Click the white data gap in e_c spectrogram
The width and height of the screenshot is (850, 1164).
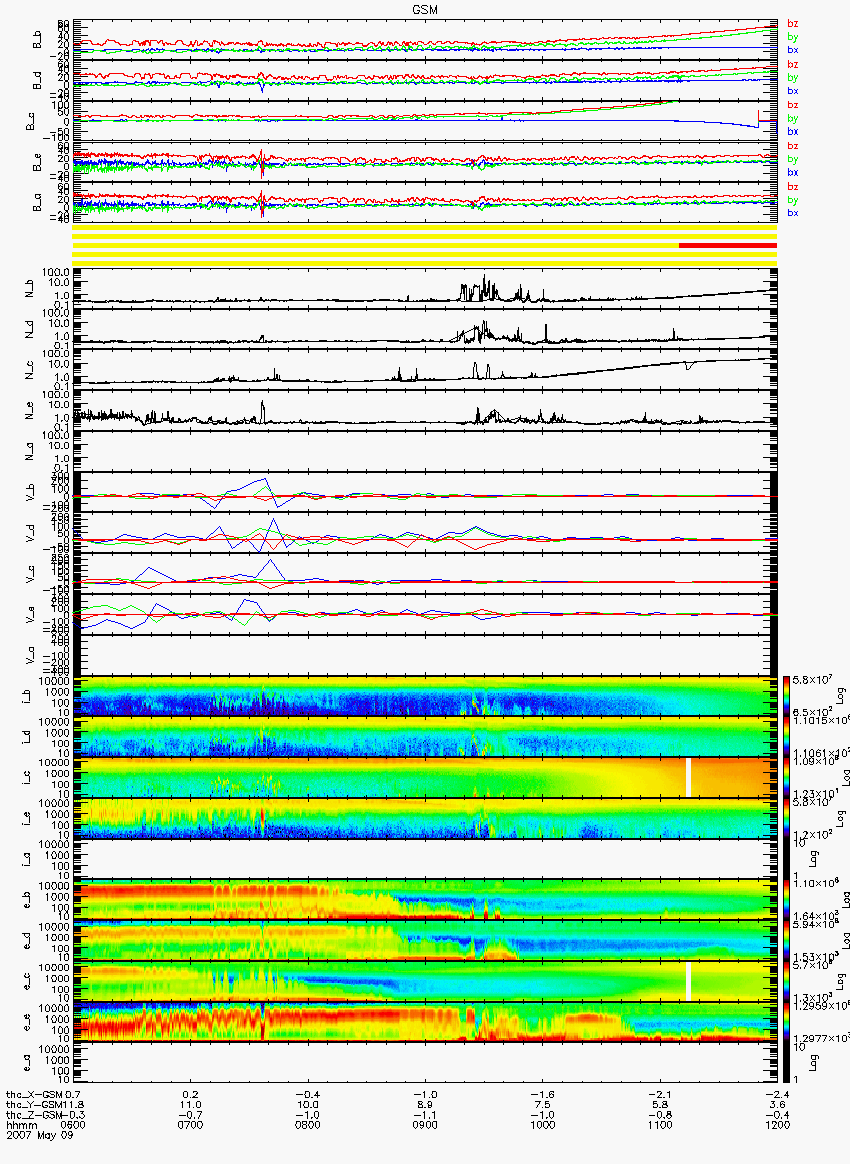tap(688, 981)
